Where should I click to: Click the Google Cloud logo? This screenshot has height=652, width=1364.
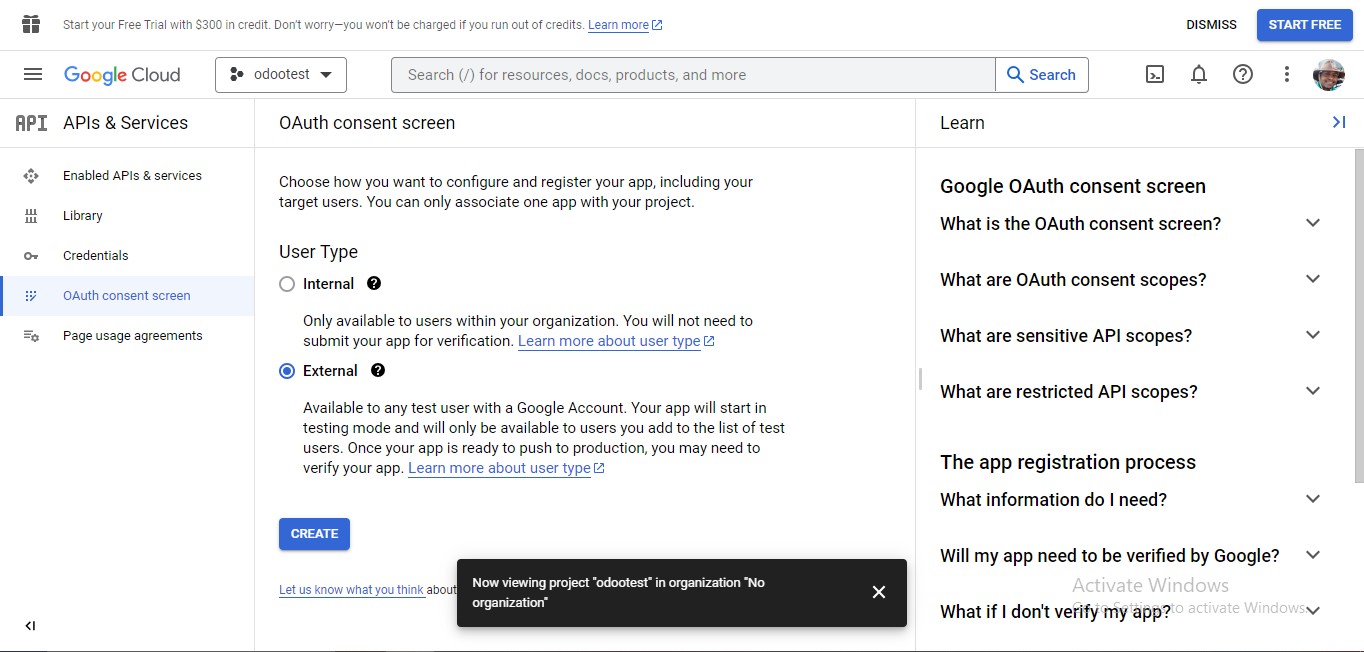(x=122, y=75)
